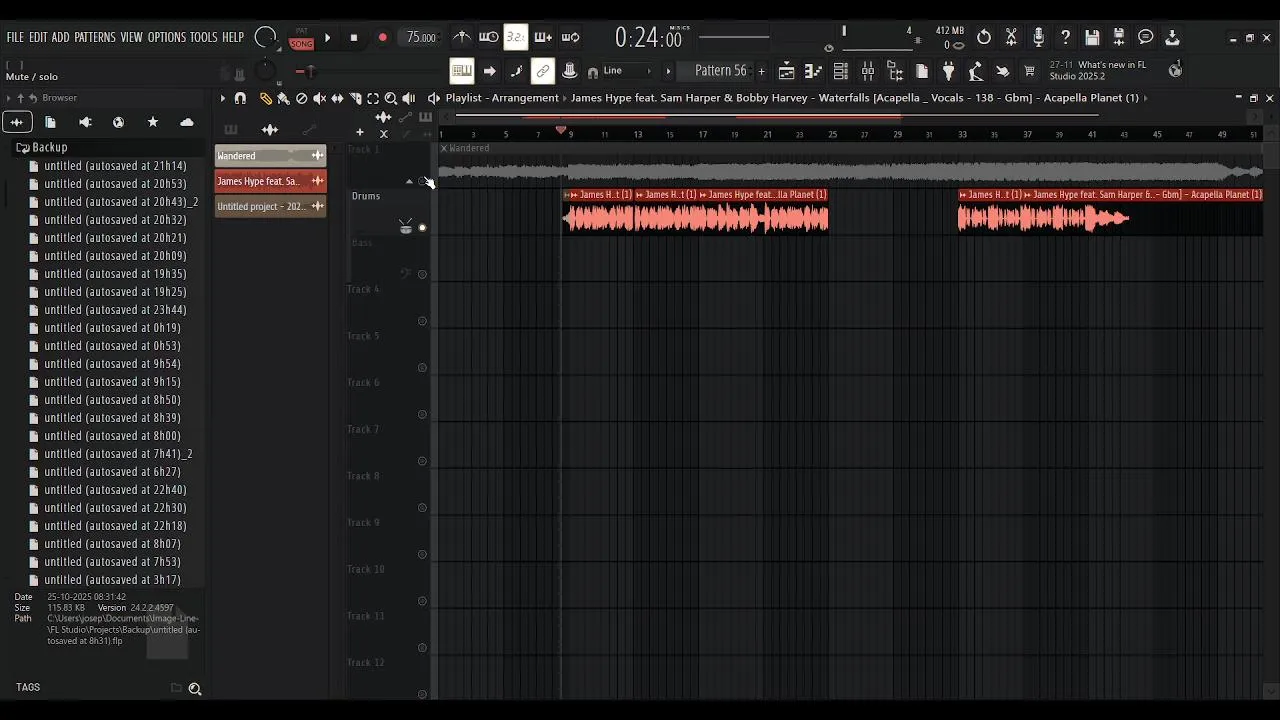This screenshot has height=720, width=1280.
Task: Select James Hype feat. Sa.. clip in picker
Action: (x=270, y=181)
